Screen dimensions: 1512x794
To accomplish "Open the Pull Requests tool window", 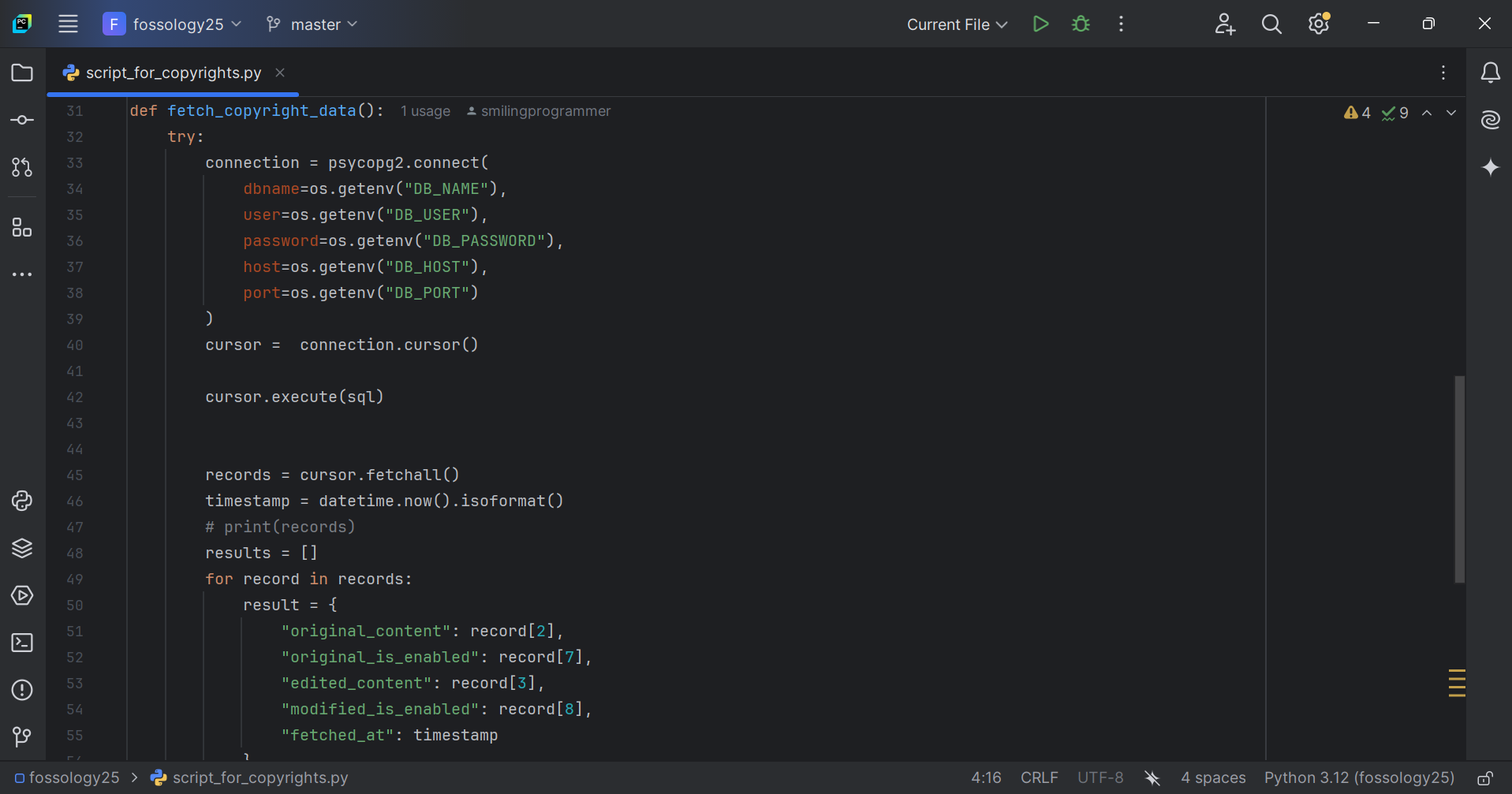I will click(22, 167).
